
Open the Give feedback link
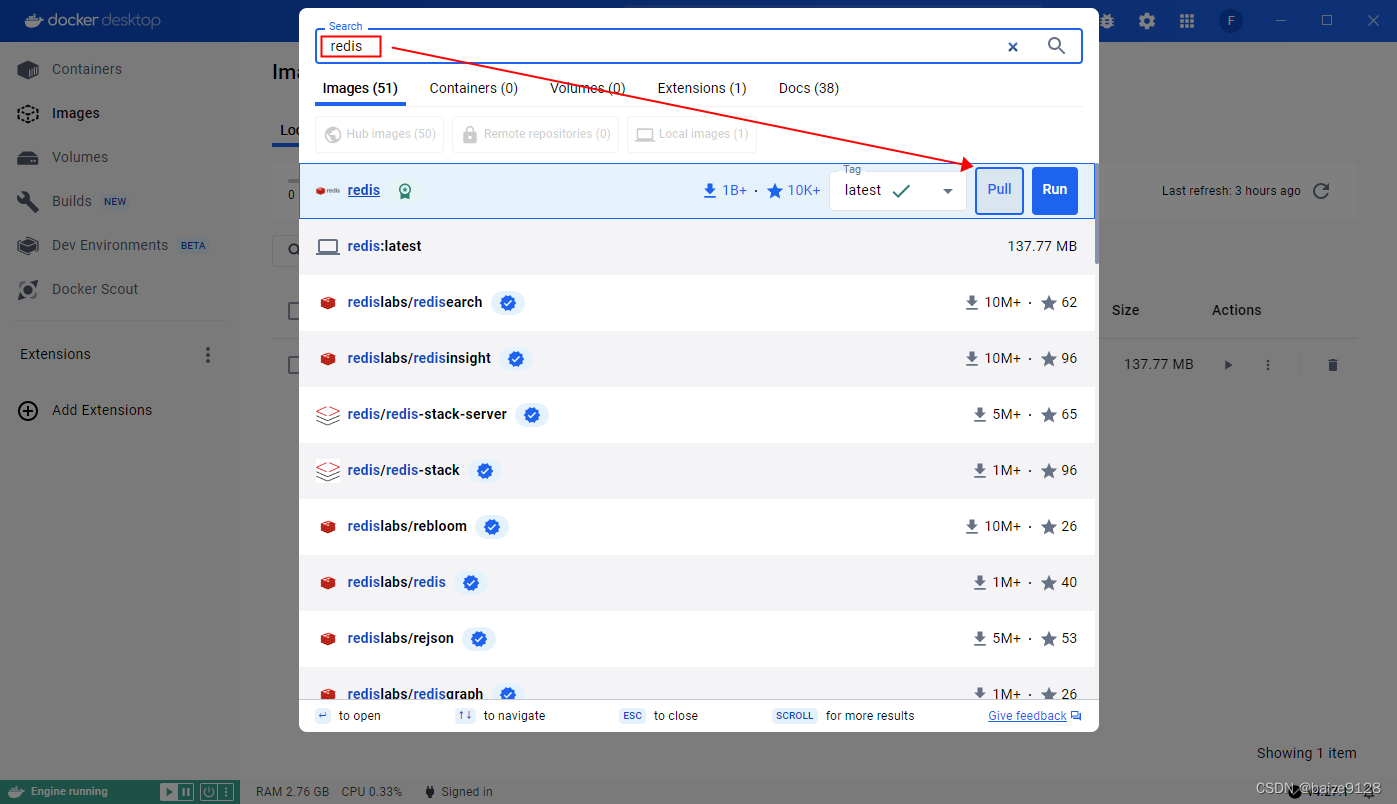coord(1027,716)
